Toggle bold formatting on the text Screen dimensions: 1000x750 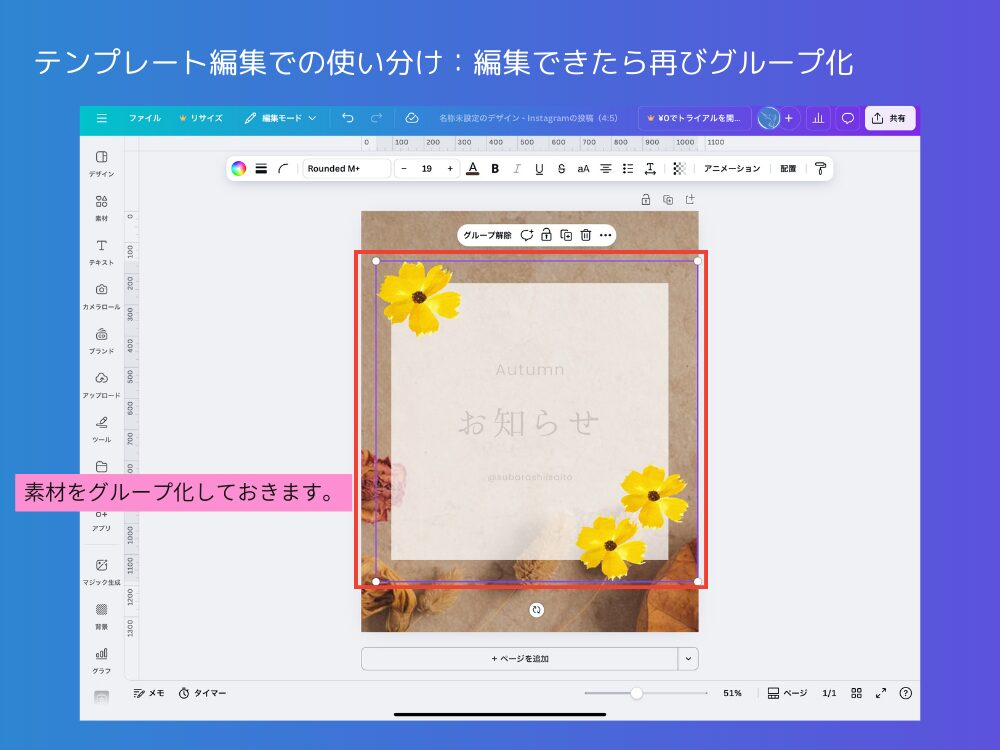495,168
